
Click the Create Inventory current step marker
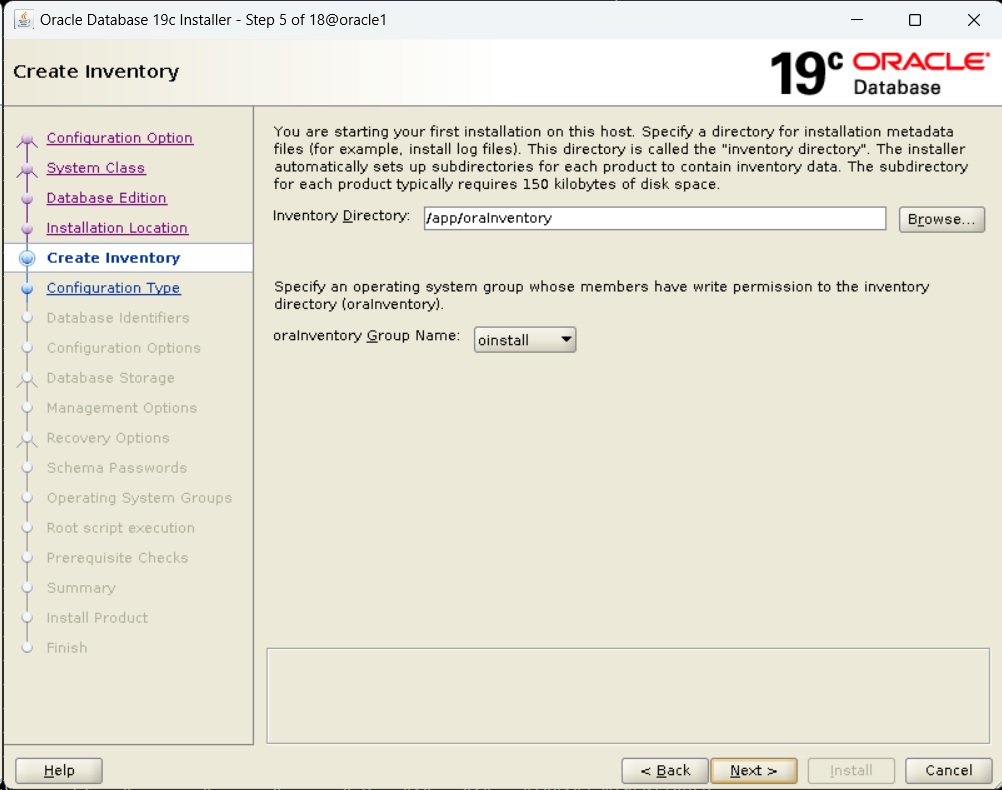(x=28, y=258)
